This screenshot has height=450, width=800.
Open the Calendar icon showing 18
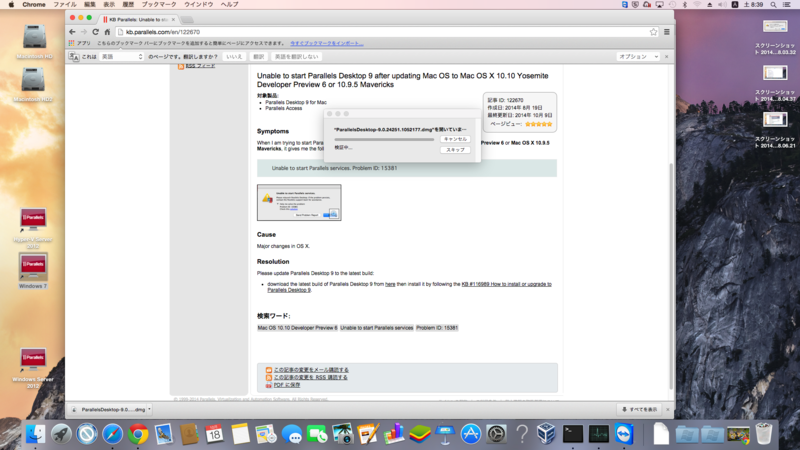click(x=214, y=434)
